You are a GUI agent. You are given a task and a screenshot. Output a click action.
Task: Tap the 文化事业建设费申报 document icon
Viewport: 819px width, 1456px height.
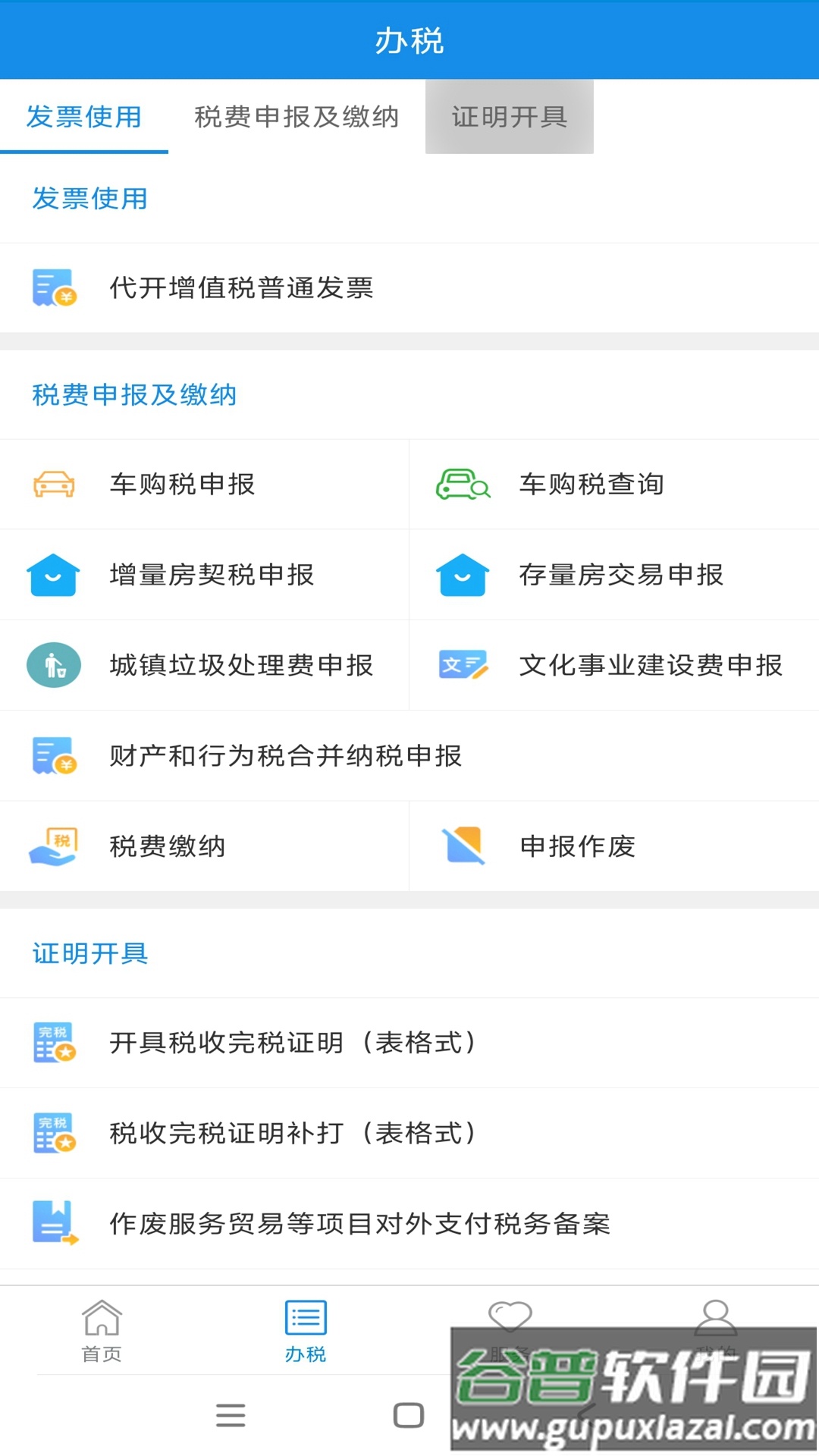pos(463,665)
